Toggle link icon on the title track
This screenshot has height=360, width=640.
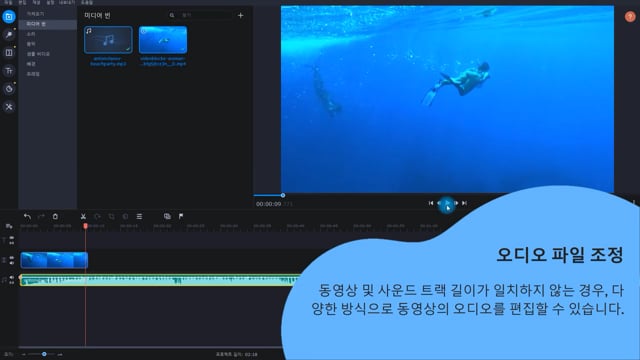pyautogui.click(x=11, y=243)
